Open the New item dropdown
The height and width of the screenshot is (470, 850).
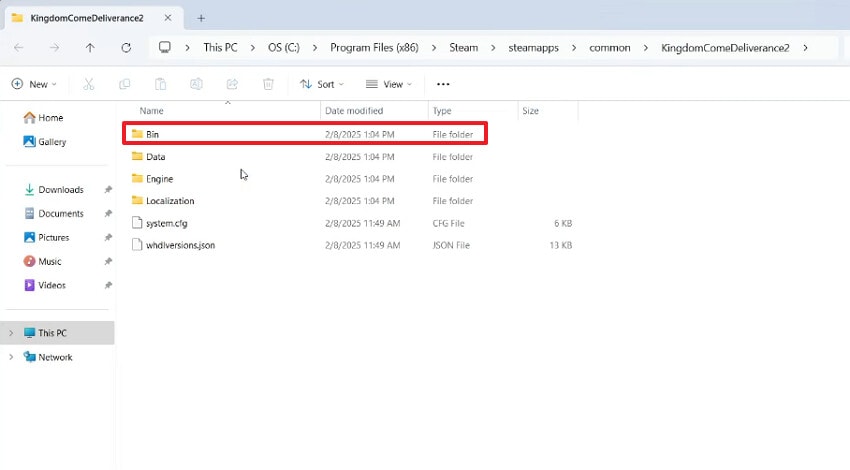[x=34, y=84]
